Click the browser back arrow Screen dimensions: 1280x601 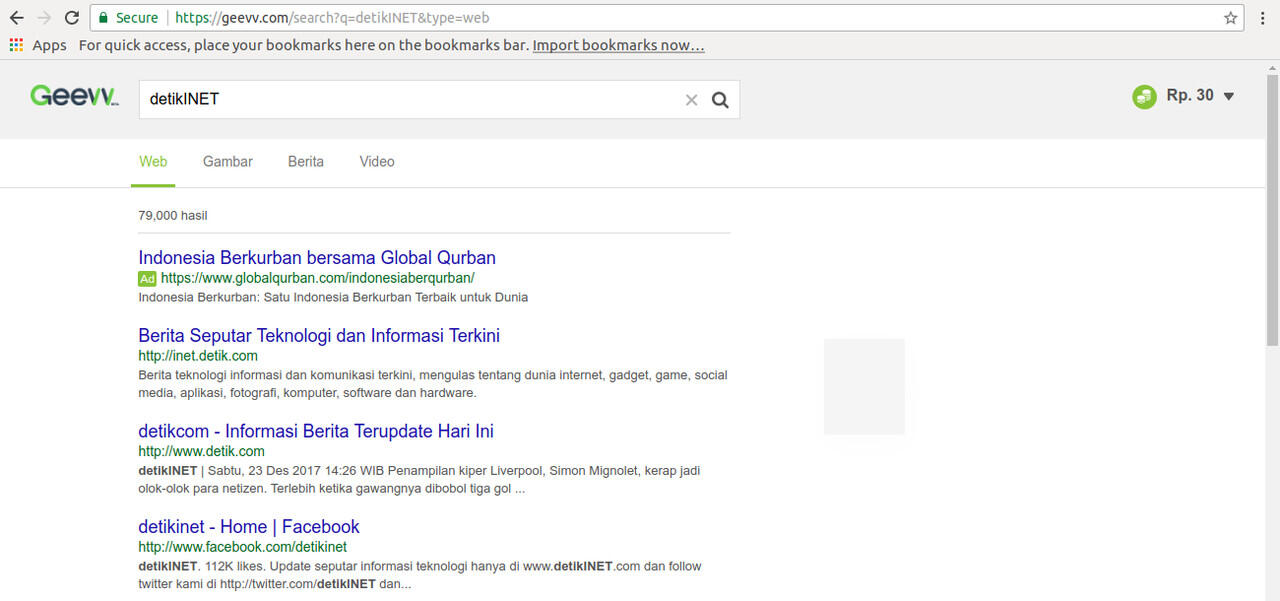pos(16,18)
